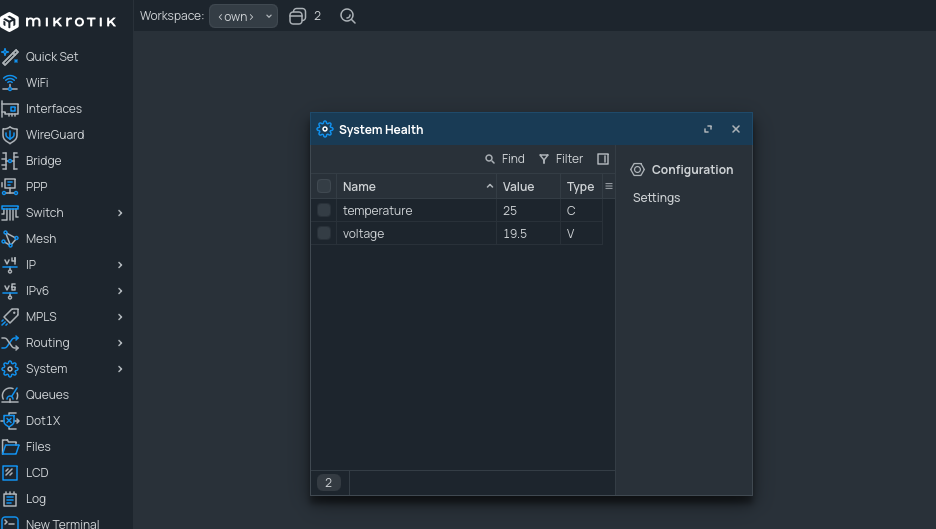
Task: Click the Files folder icon
Action: (10, 447)
